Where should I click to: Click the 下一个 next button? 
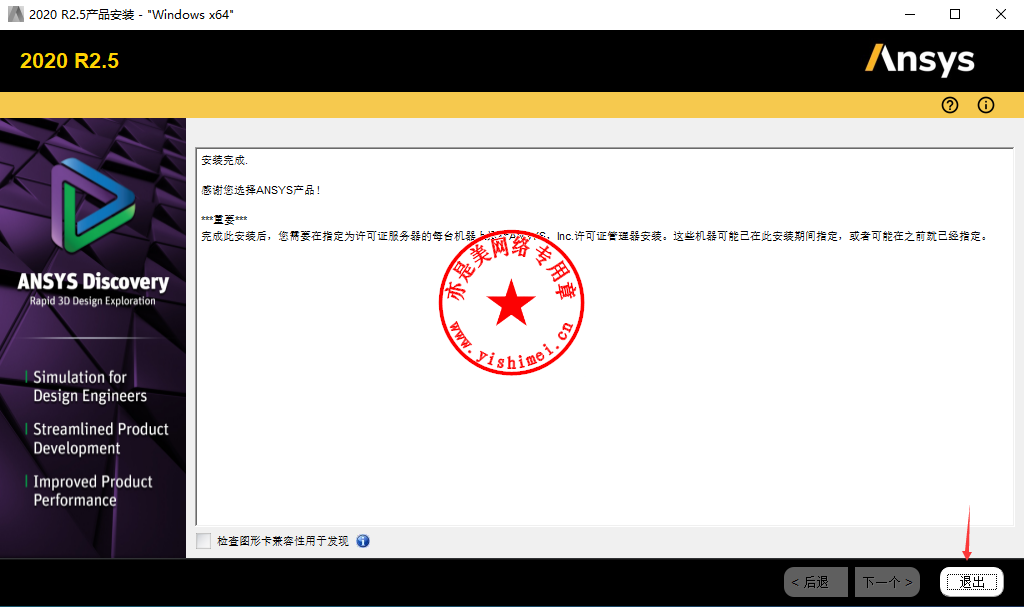[x=887, y=582]
